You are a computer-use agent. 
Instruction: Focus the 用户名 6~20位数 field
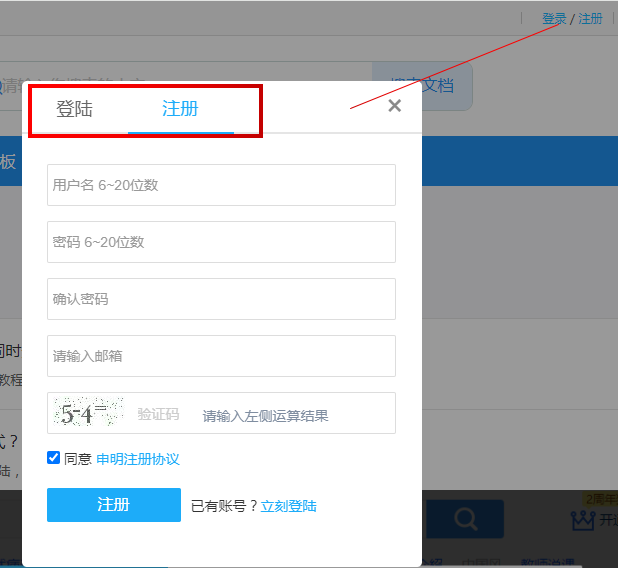click(221, 185)
